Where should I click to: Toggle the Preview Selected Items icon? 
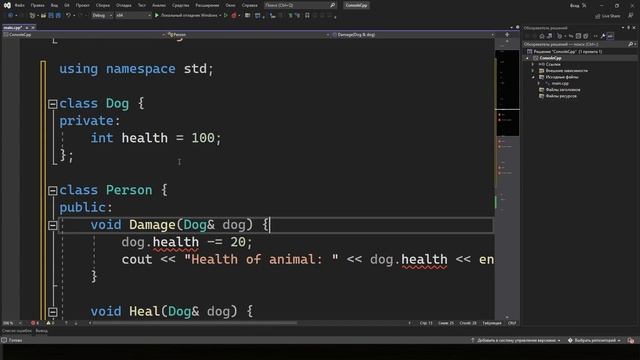pyautogui.click(x=610, y=36)
